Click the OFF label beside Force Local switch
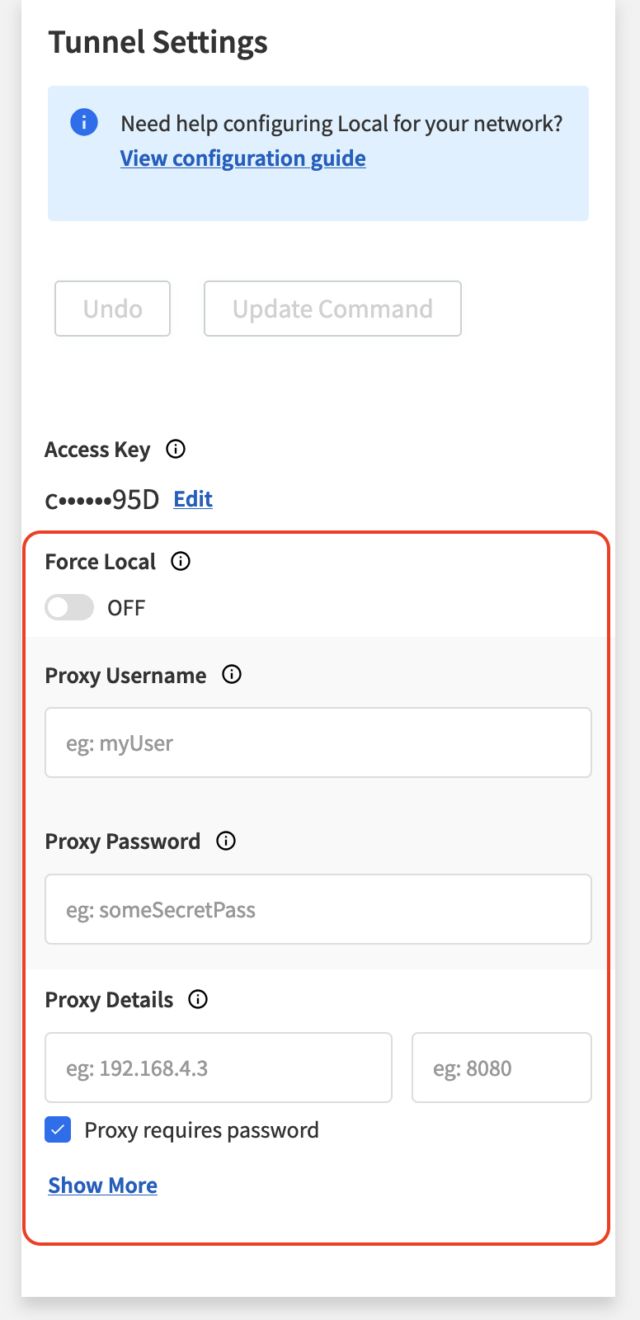The image size is (640, 1320). point(126,607)
